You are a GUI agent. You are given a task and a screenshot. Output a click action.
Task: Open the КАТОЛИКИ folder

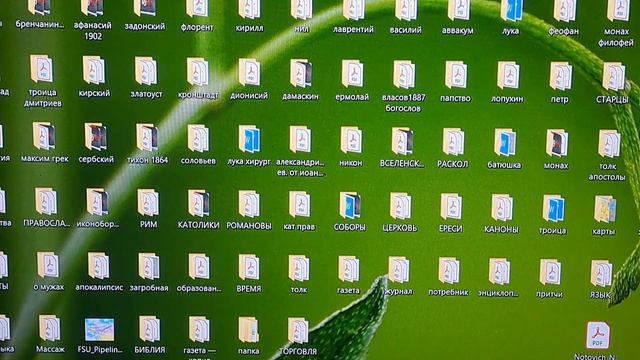199,203
